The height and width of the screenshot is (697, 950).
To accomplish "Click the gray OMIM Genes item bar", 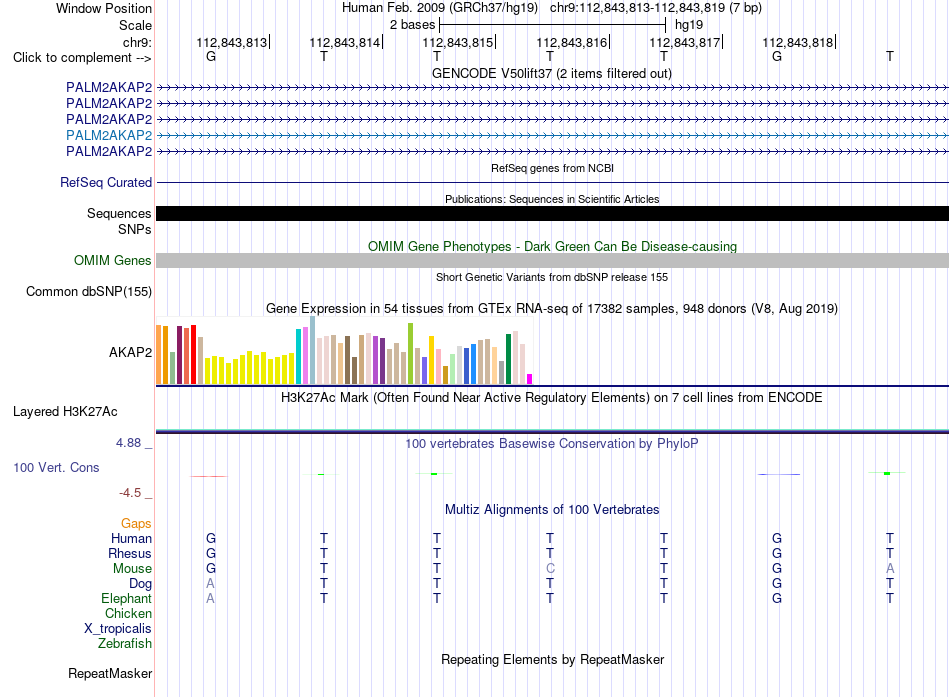I will 553,261.
